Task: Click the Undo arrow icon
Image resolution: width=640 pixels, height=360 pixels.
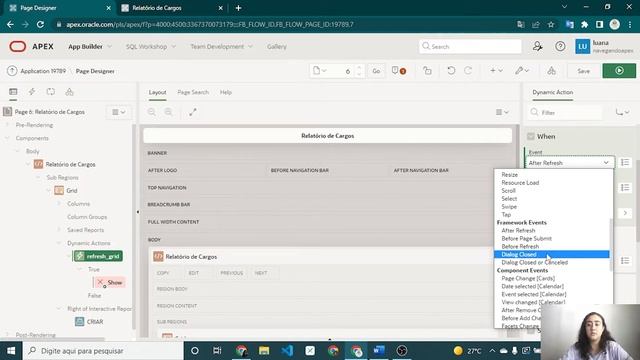Action: [x=451, y=71]
